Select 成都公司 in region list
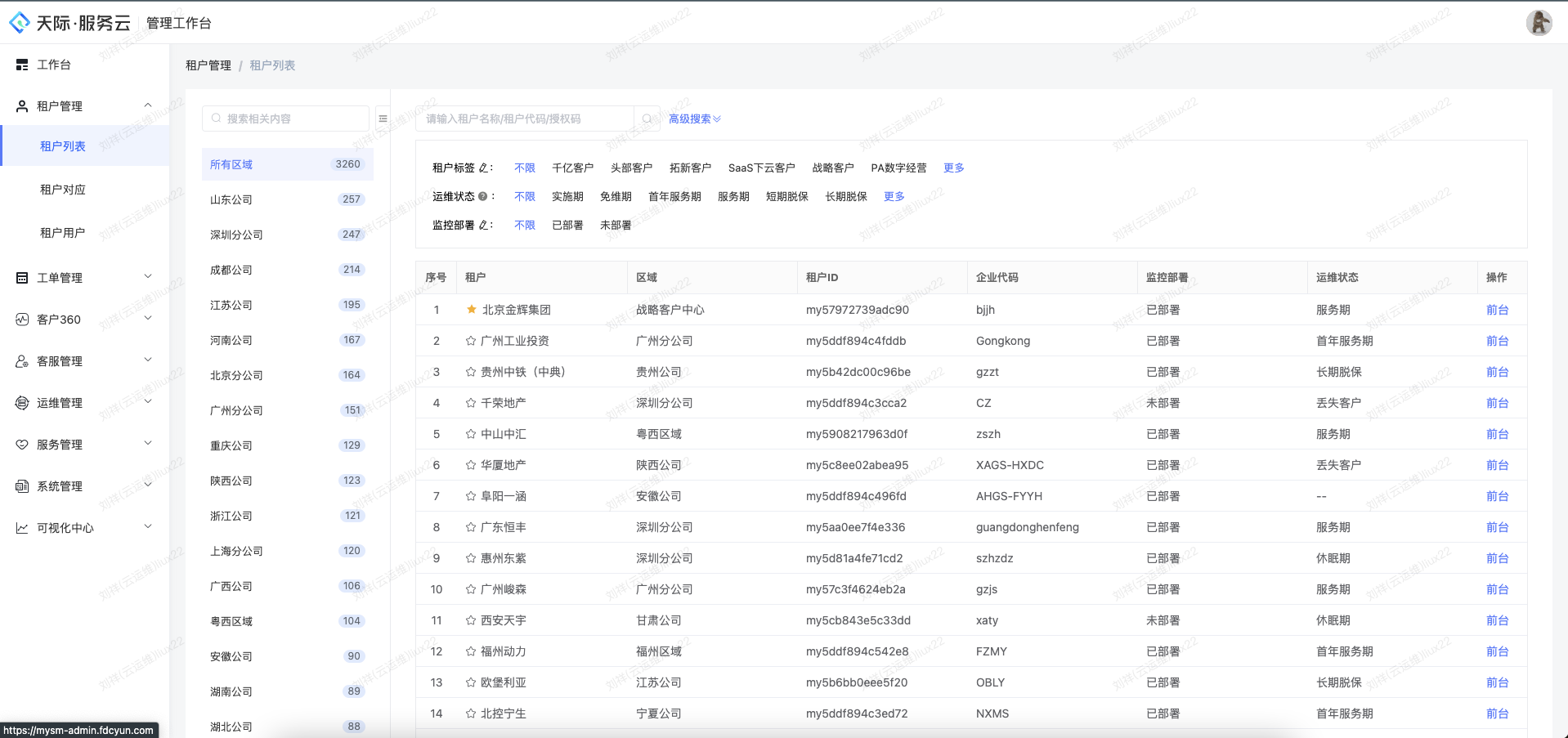 288,270
